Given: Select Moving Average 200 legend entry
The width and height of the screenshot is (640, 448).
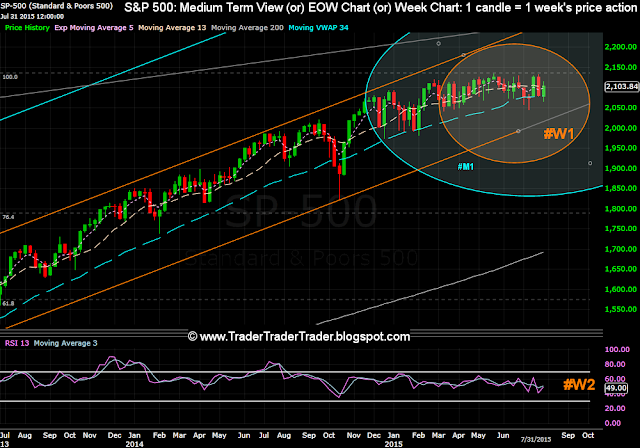Looking at the screenshot, I should [247, 28].
